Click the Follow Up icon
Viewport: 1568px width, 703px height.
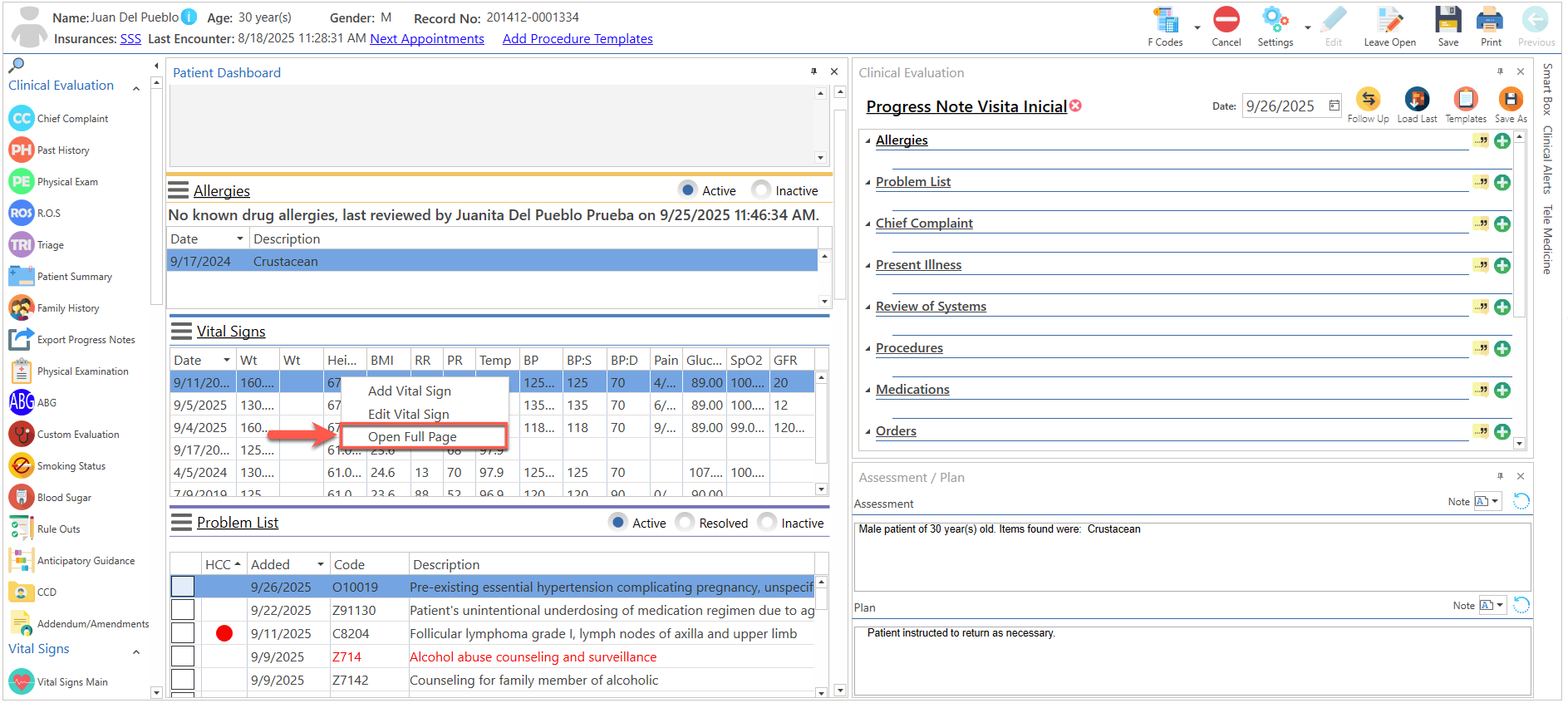(x=1368, y=100)
